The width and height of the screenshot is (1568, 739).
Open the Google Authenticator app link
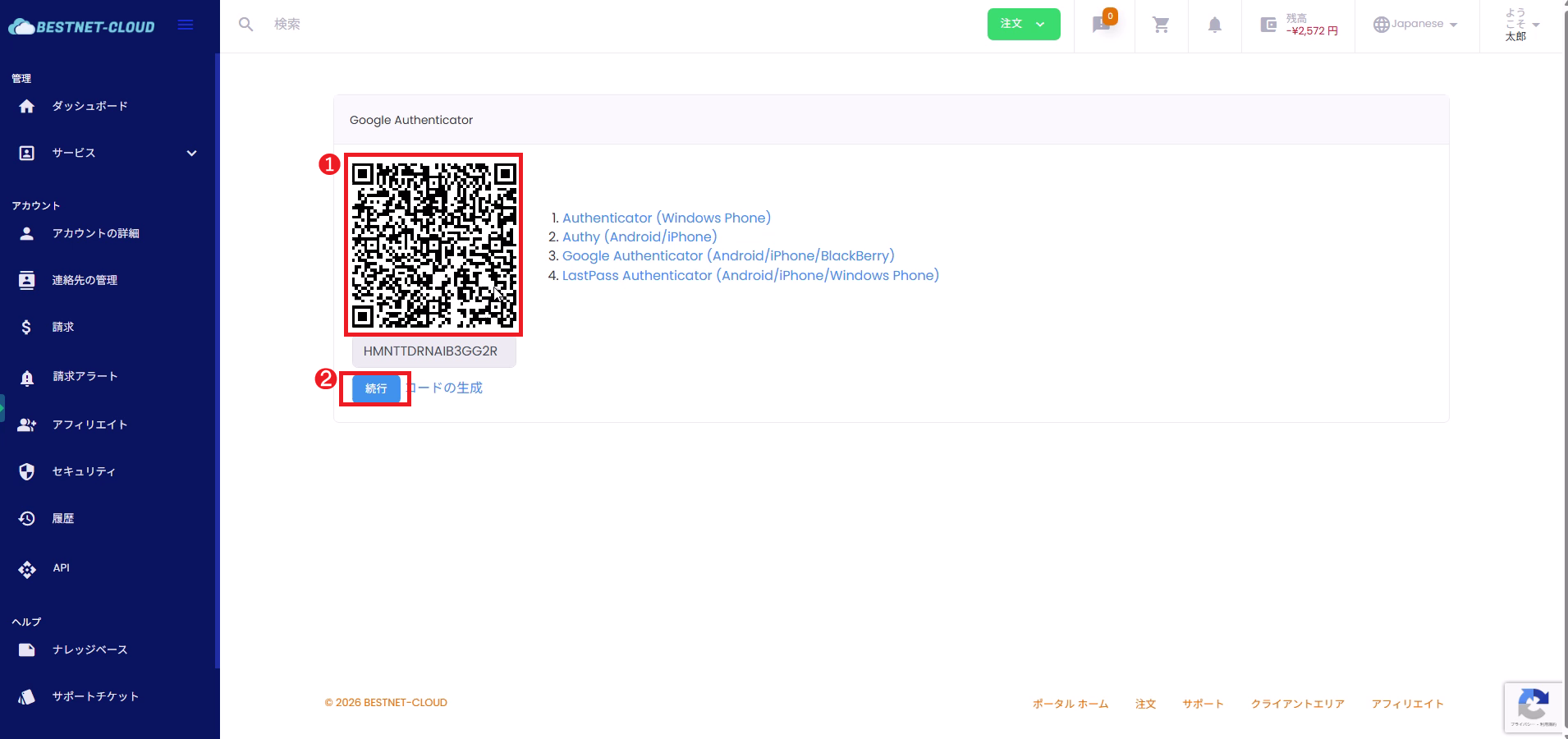click(727, 256)
